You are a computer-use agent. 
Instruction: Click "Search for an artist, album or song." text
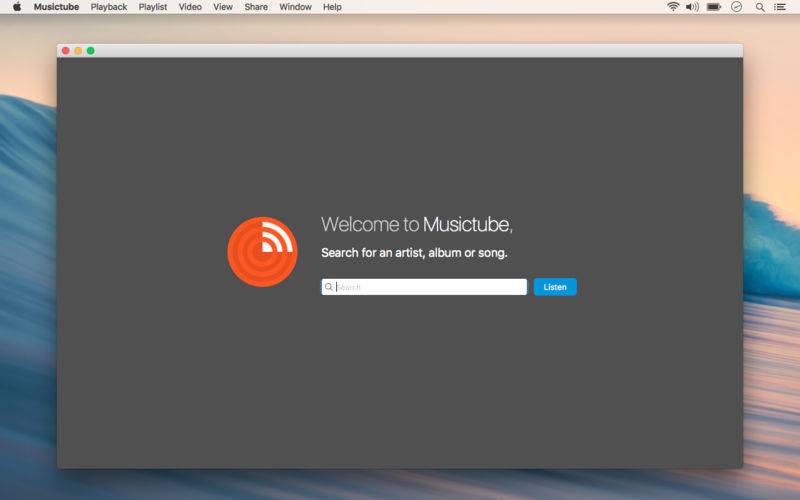pos(414,253)
